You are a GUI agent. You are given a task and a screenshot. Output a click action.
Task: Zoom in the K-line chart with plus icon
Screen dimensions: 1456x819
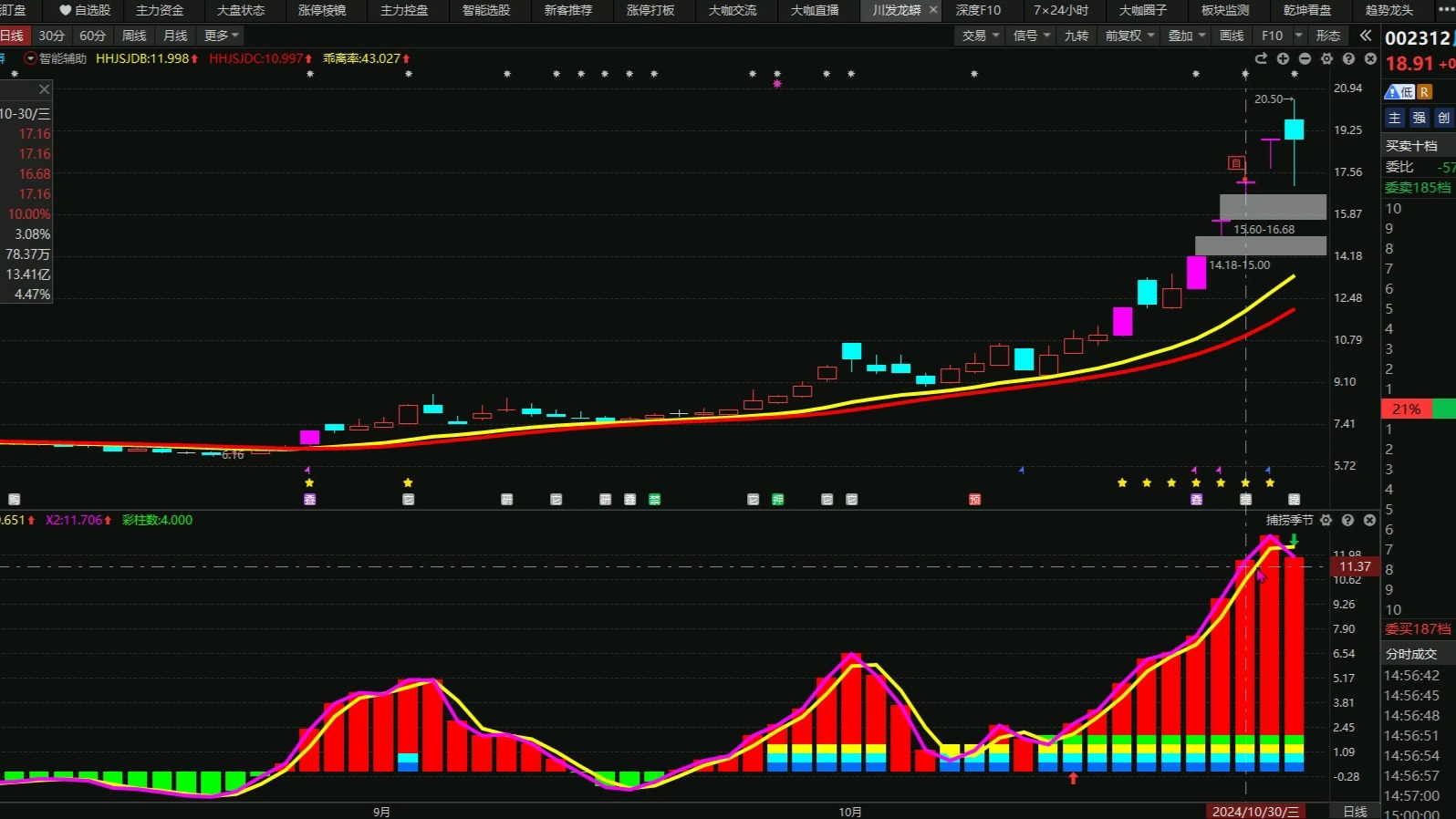tap(1283, 58)
